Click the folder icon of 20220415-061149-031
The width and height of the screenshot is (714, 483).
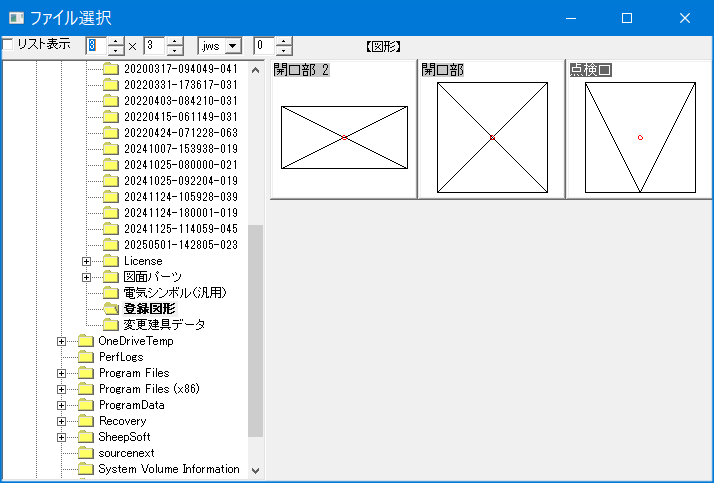click(x=111, y=117)
